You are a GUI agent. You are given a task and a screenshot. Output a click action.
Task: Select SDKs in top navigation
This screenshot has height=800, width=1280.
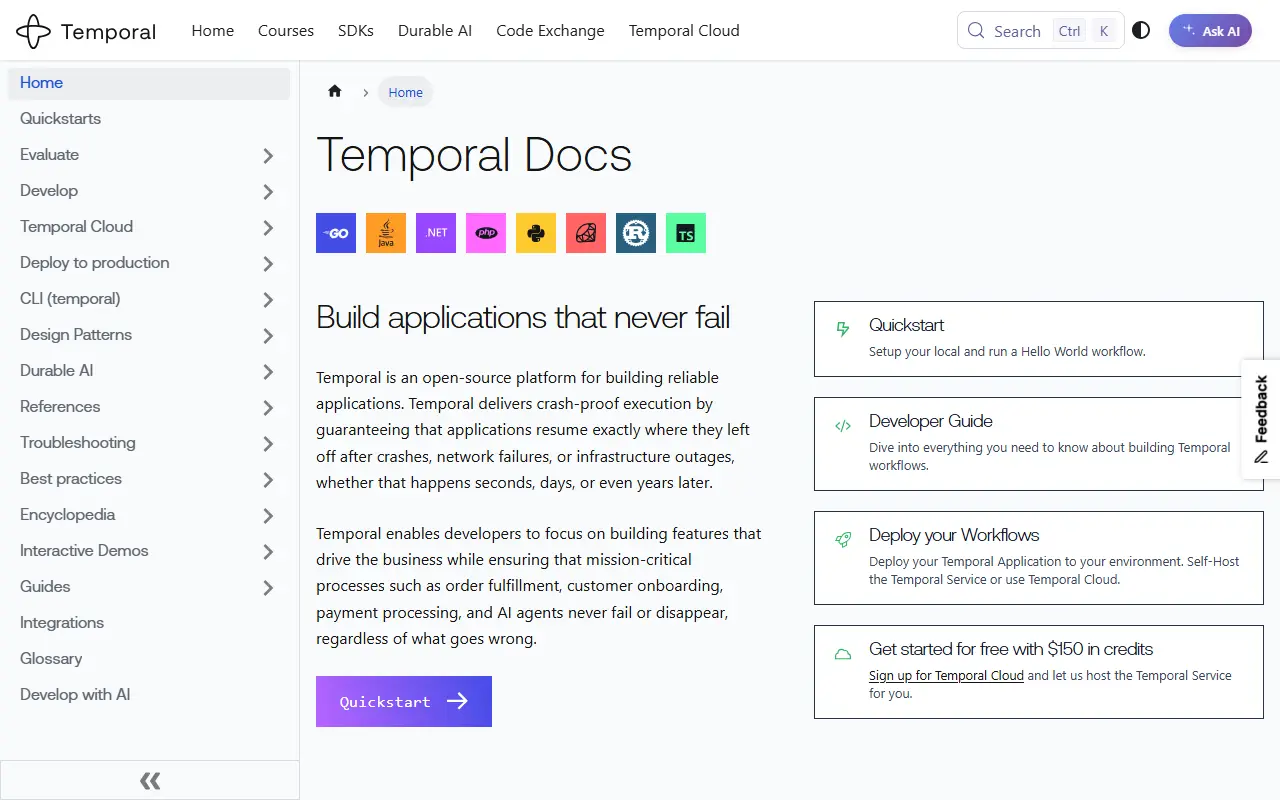(356, 30)
